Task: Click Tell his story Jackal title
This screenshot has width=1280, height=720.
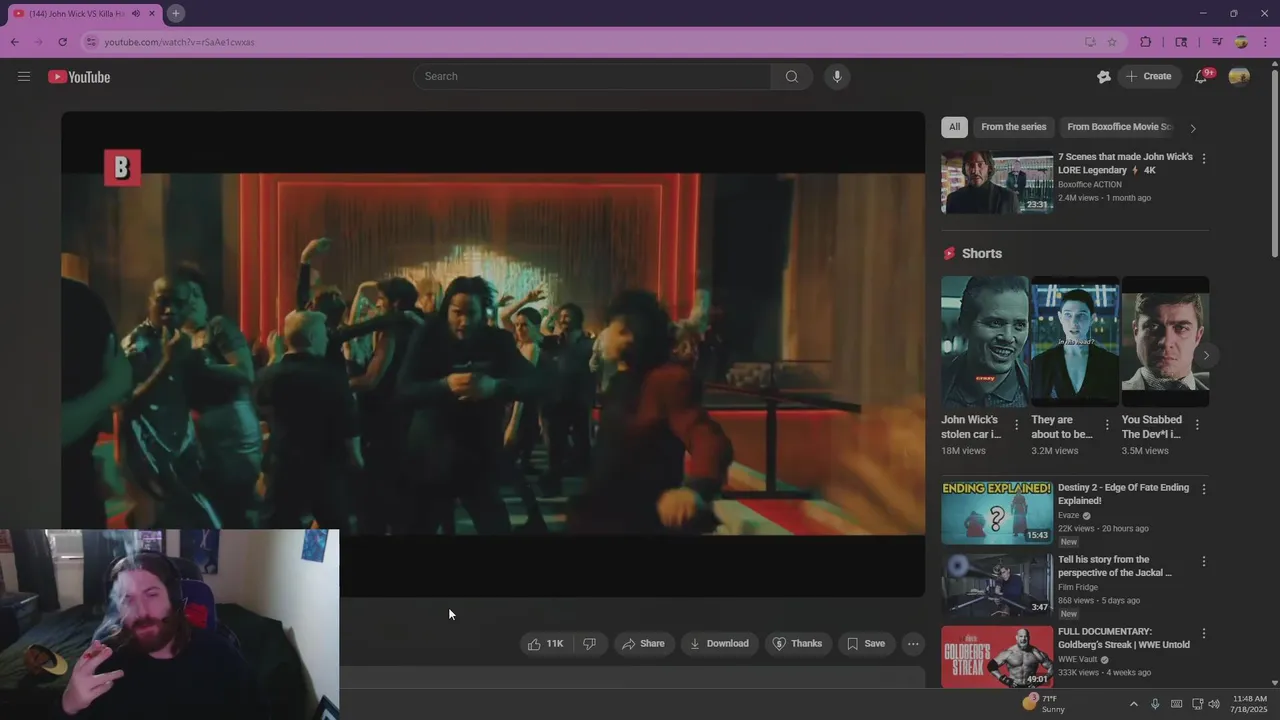Action: tap(1115, 566)
